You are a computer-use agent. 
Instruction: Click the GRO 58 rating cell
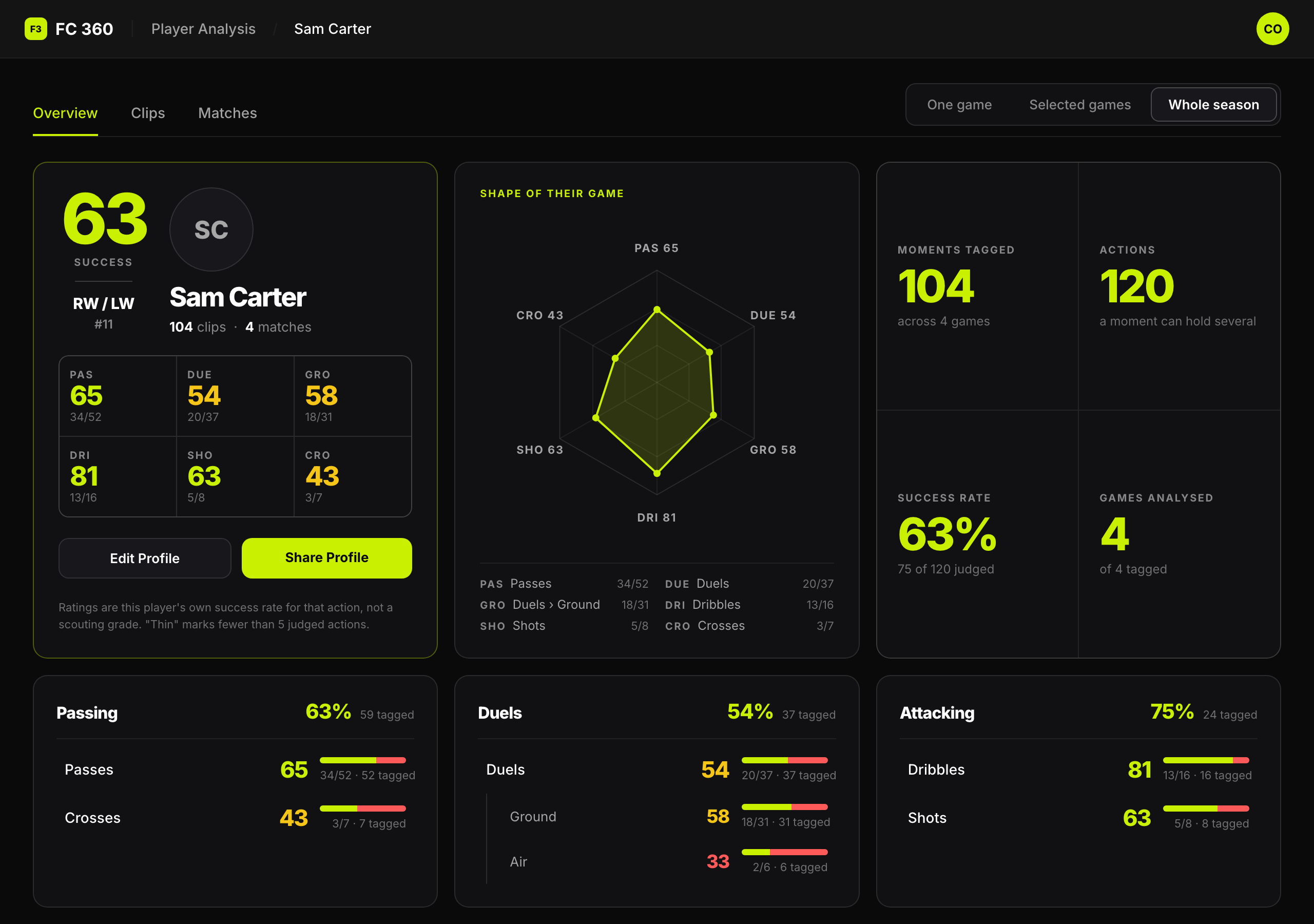tap(353, 396)
